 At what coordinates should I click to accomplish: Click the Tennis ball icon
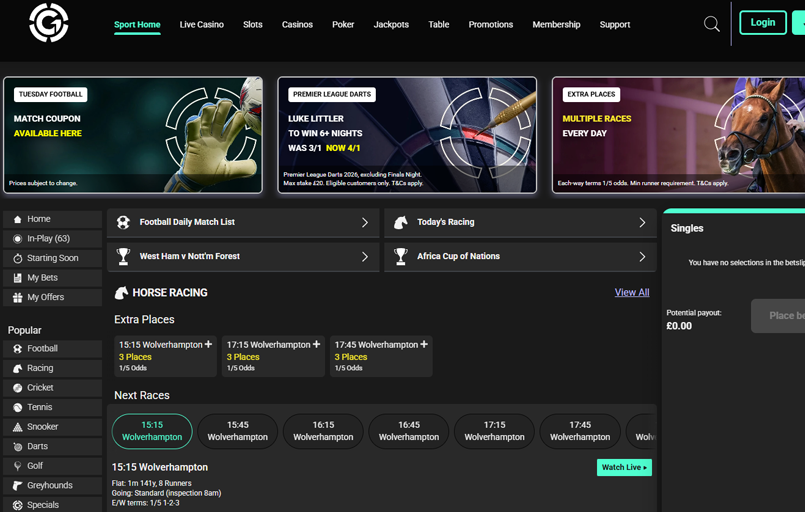point(17,407)
